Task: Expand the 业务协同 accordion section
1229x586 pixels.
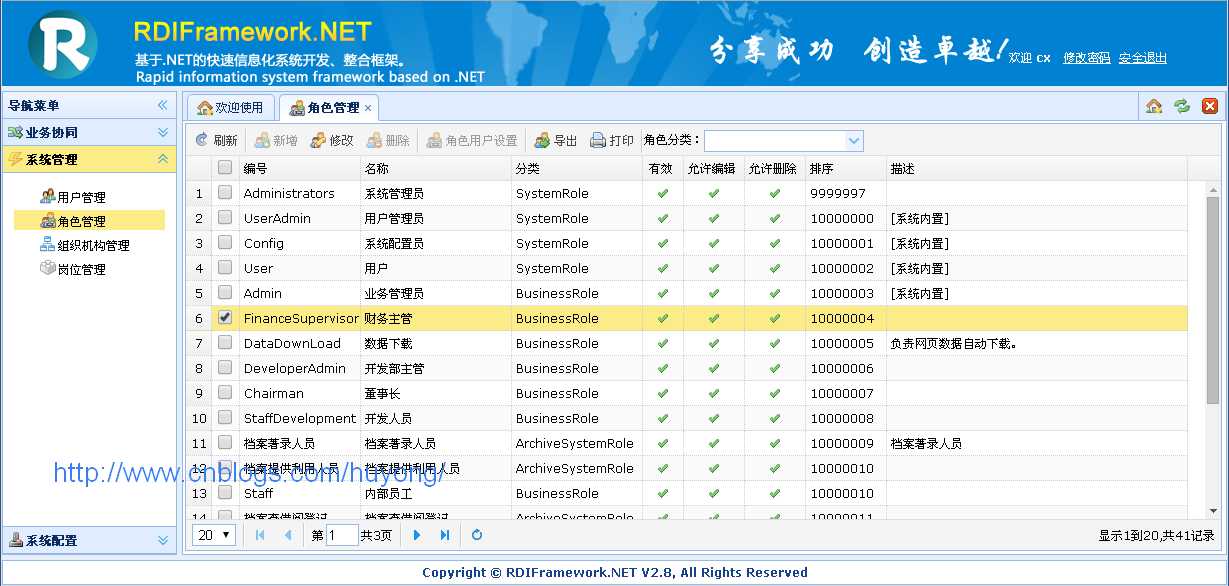Action: [88, 132]
